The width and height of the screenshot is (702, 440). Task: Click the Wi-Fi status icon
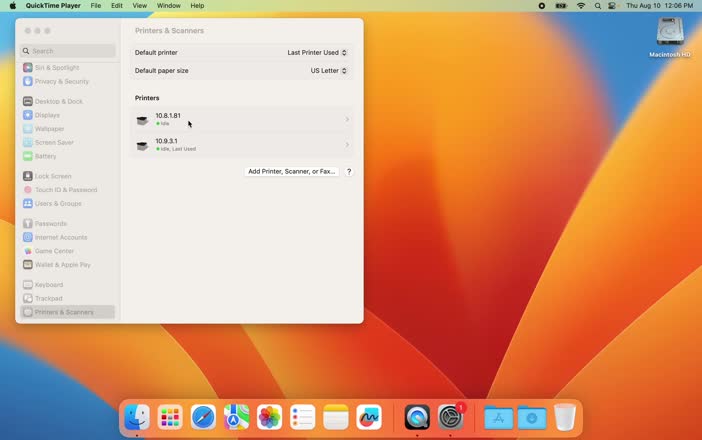[581, 6]
